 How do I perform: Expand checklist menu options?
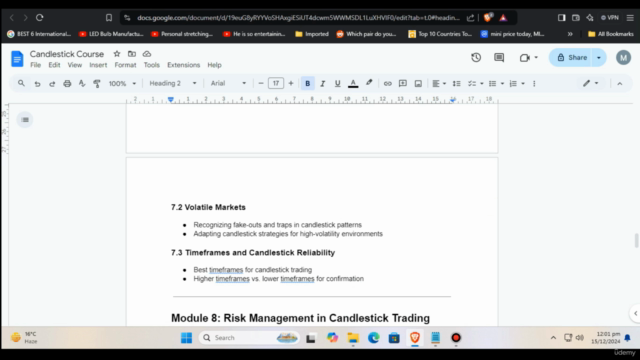[x=482, y=84]
